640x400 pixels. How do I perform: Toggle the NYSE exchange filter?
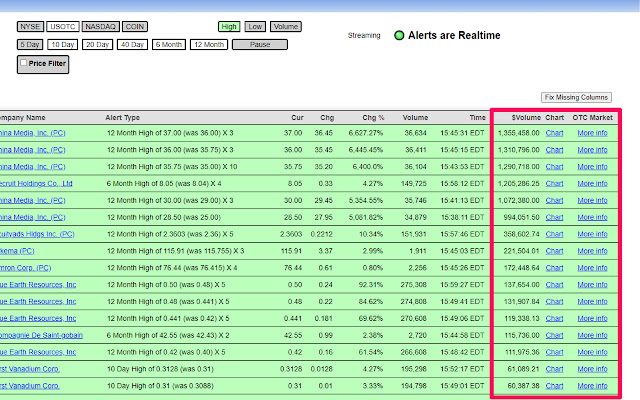click(x=30, y=27)
